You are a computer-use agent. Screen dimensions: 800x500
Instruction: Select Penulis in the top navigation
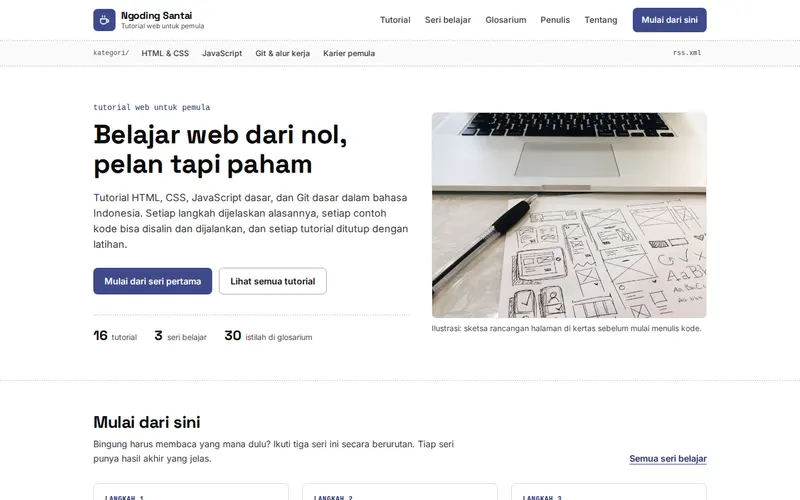(555, 20)
